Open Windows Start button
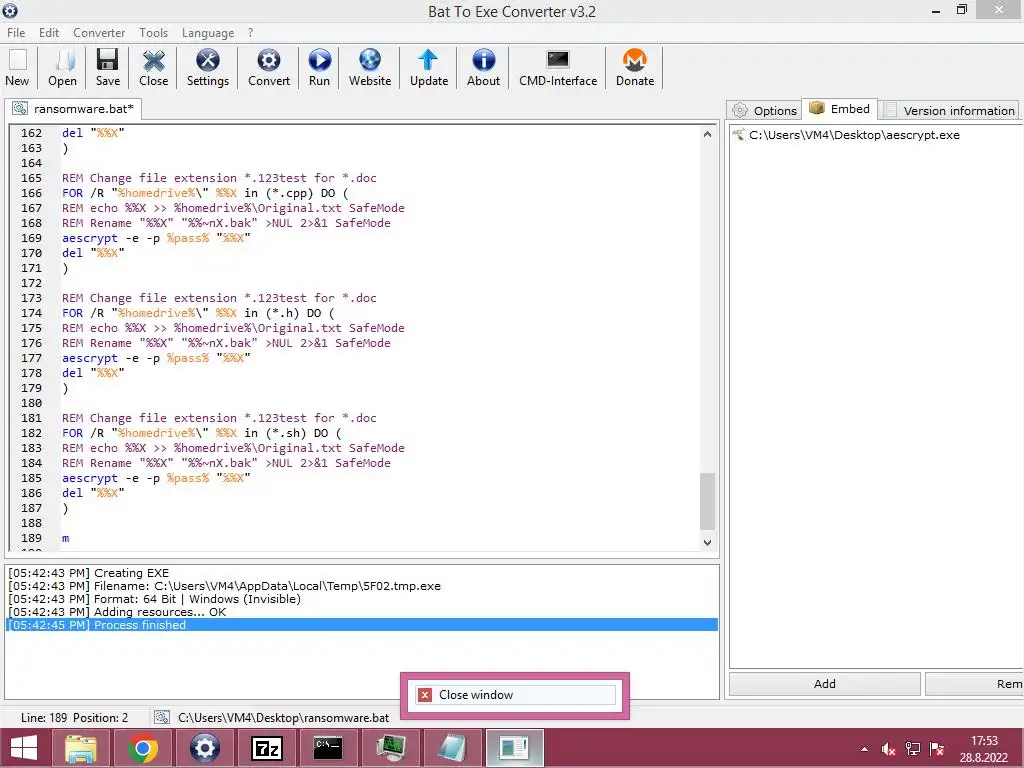1024x768 pixels. [x=24, y=748]
